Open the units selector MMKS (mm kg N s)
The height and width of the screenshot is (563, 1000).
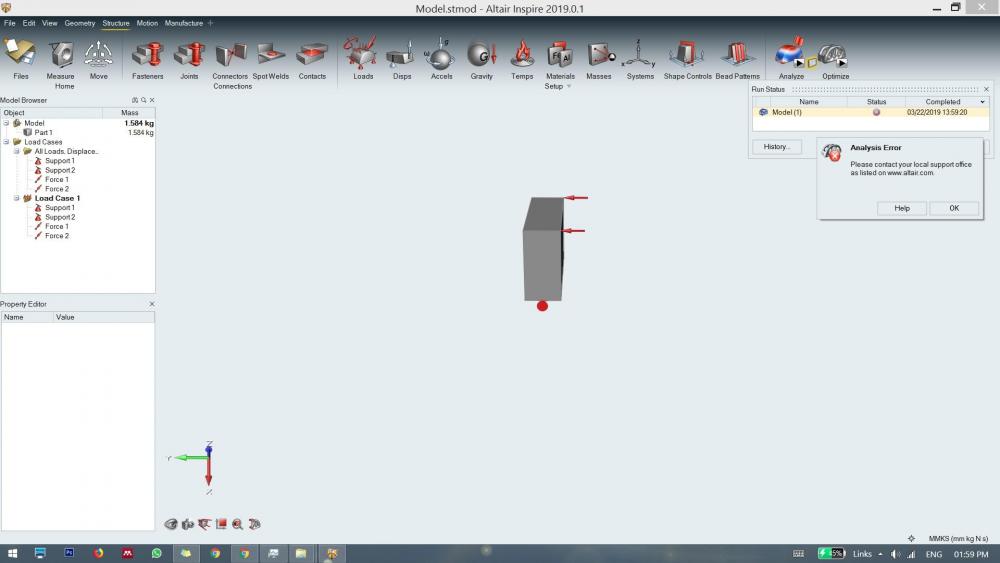958,539
